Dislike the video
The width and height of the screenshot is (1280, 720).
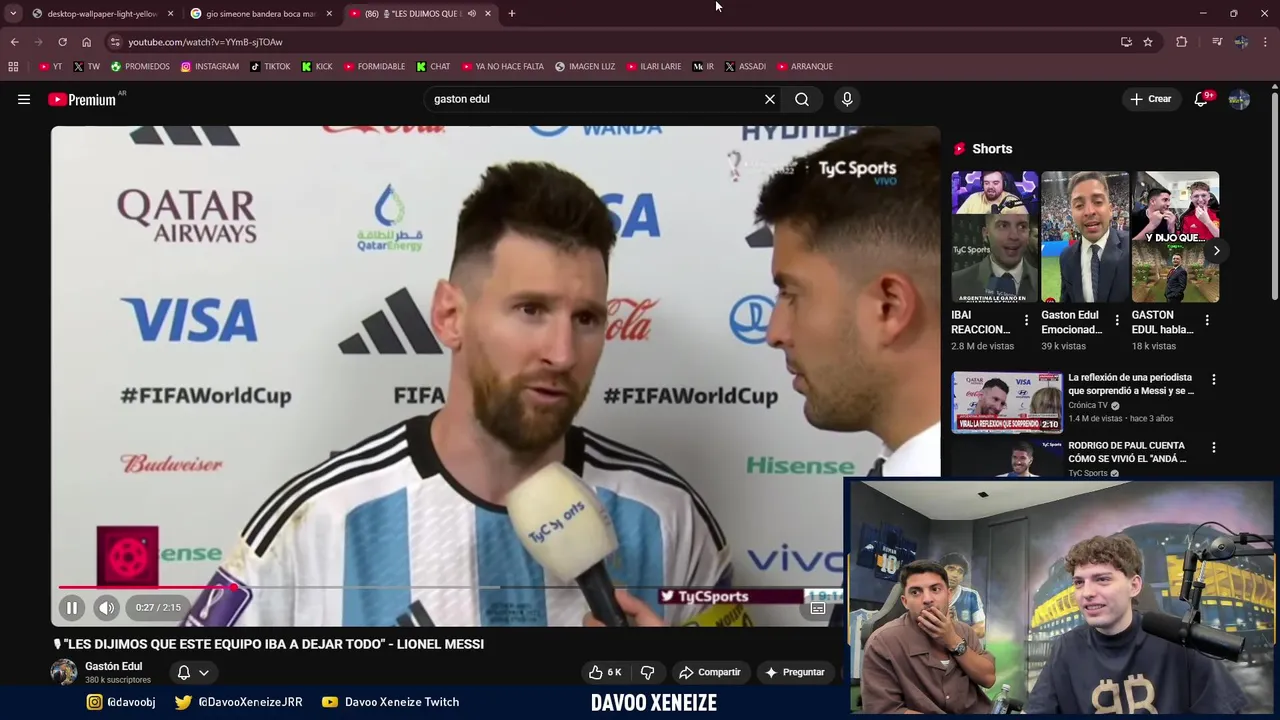[648, 672]
